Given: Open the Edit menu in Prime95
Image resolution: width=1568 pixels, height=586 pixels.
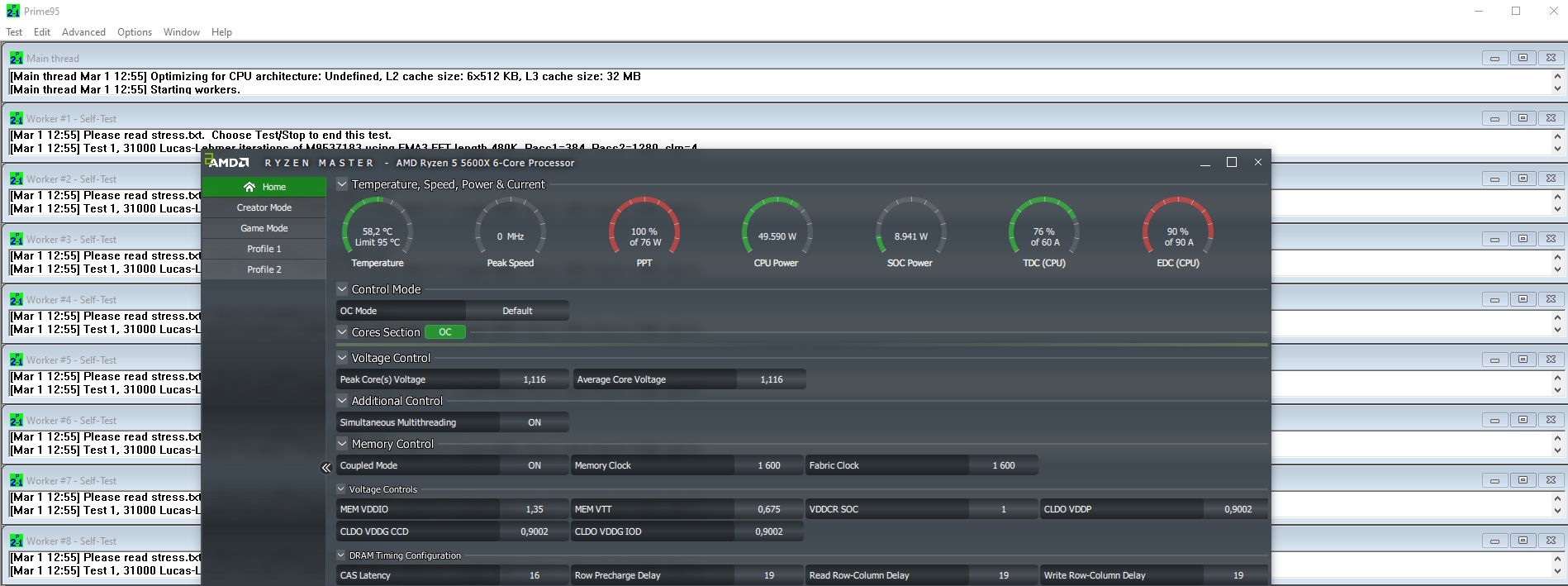Looking at the screenshot, I should [42, 32].
